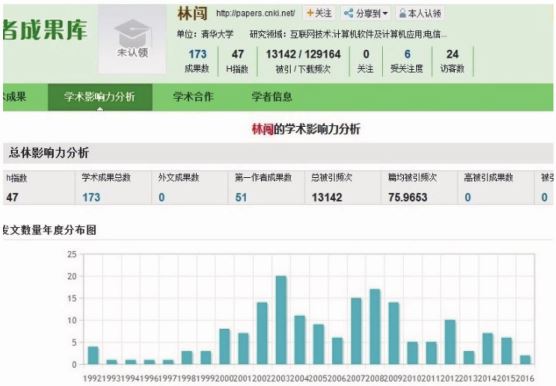Click the 2008 bar in the chart

[375, 327]
